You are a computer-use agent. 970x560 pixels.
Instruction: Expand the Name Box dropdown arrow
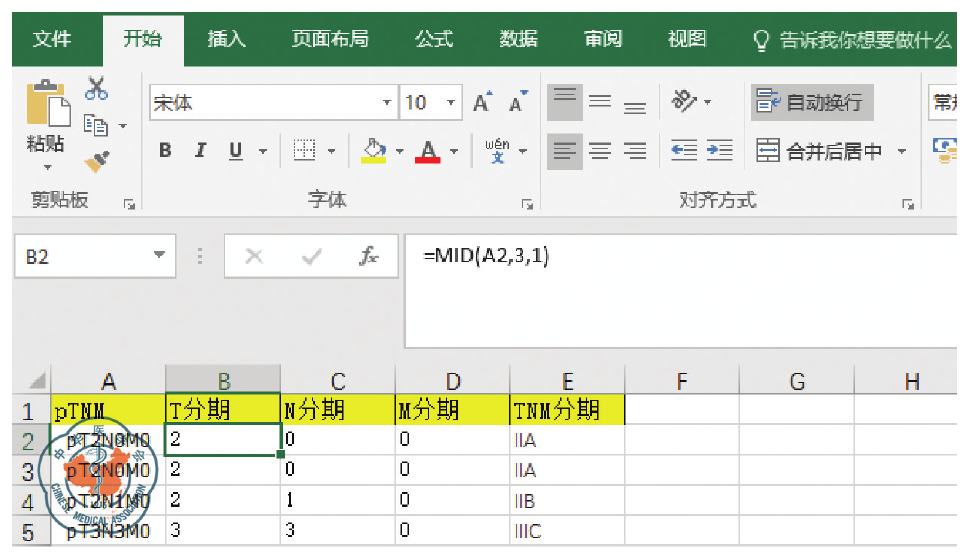coord(158,257)
